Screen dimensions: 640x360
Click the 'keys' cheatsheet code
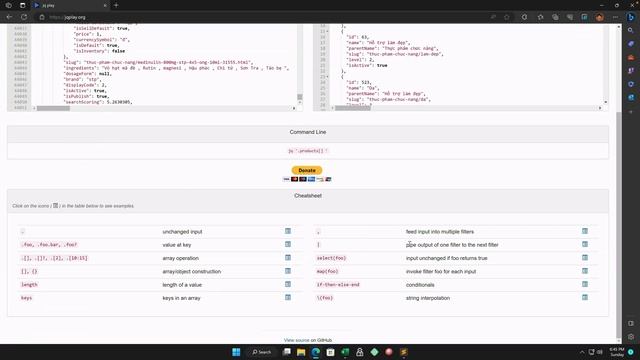coord(26,298)
